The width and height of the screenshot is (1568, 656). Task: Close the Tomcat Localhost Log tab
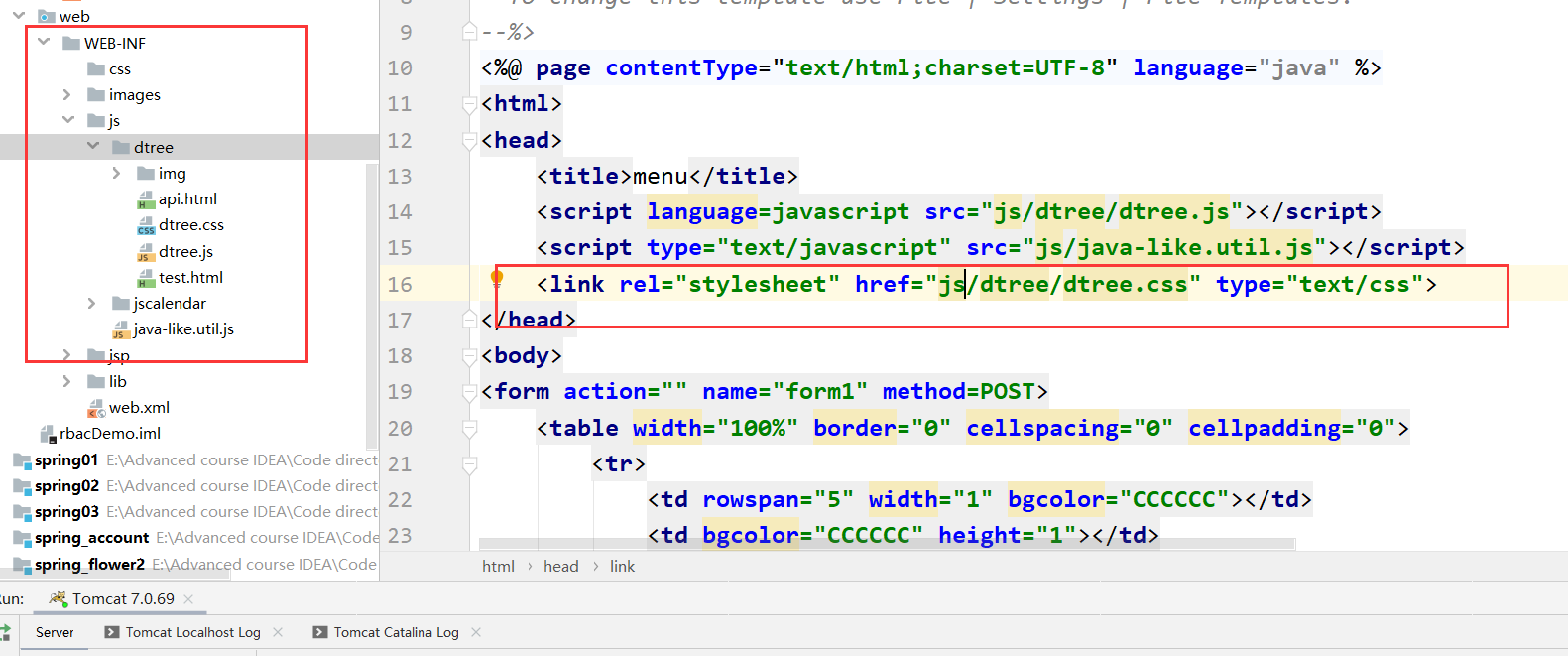click(x=278, y=632)
